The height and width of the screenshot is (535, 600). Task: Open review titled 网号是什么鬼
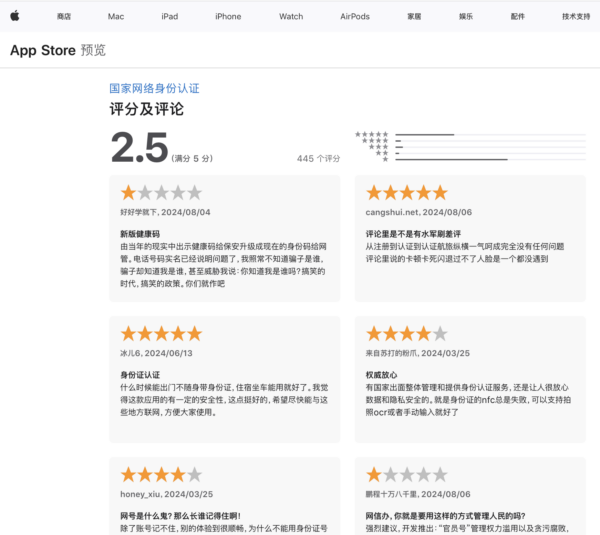pyautogui.click(x=181, y=516)
